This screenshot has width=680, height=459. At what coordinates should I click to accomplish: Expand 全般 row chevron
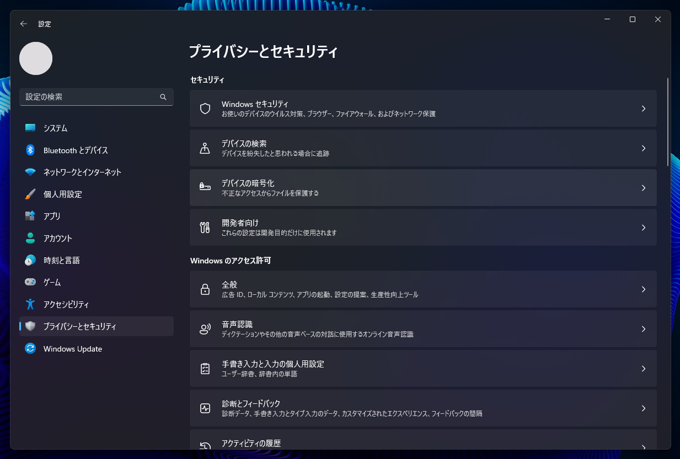pyautogui.click(x=644, y=289)
